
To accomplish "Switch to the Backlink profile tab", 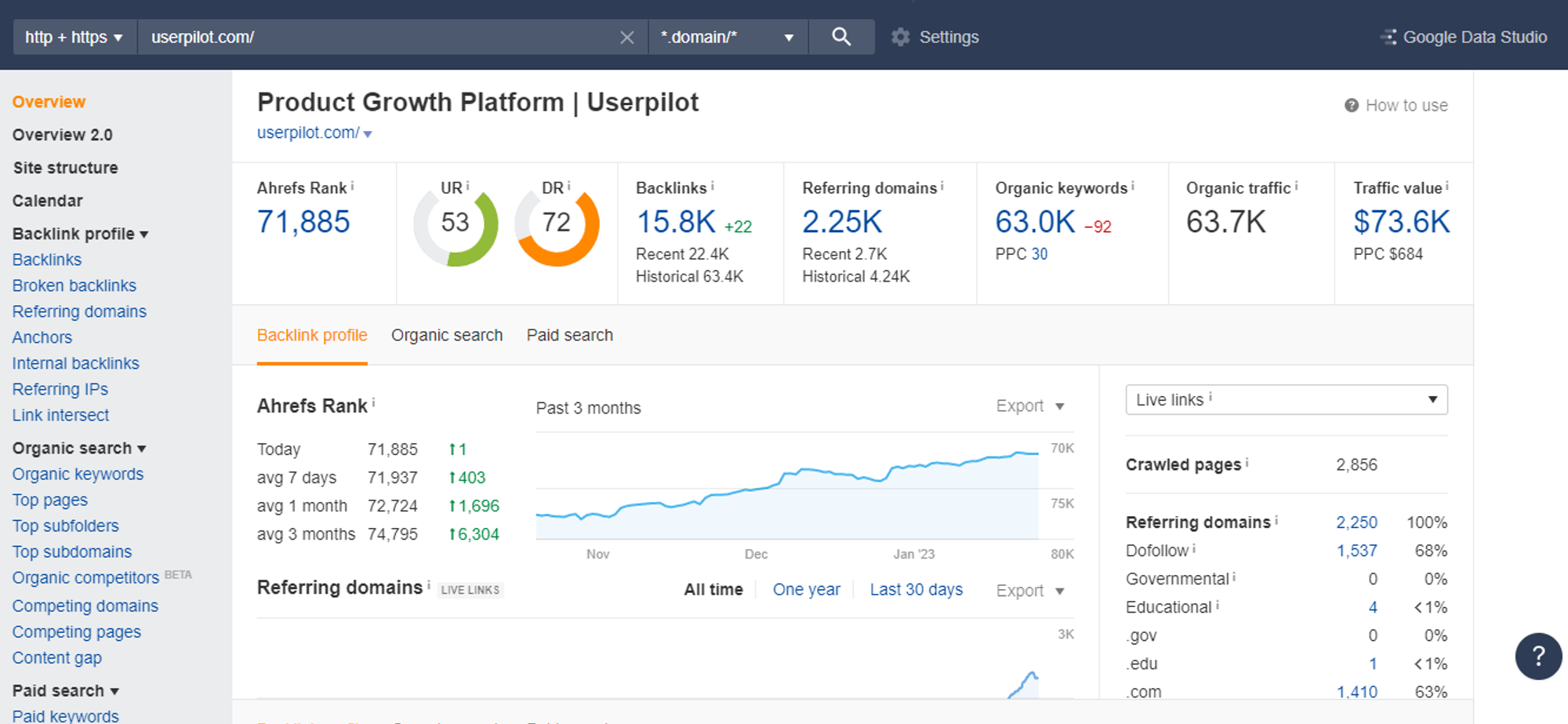I will click(312, 335).
